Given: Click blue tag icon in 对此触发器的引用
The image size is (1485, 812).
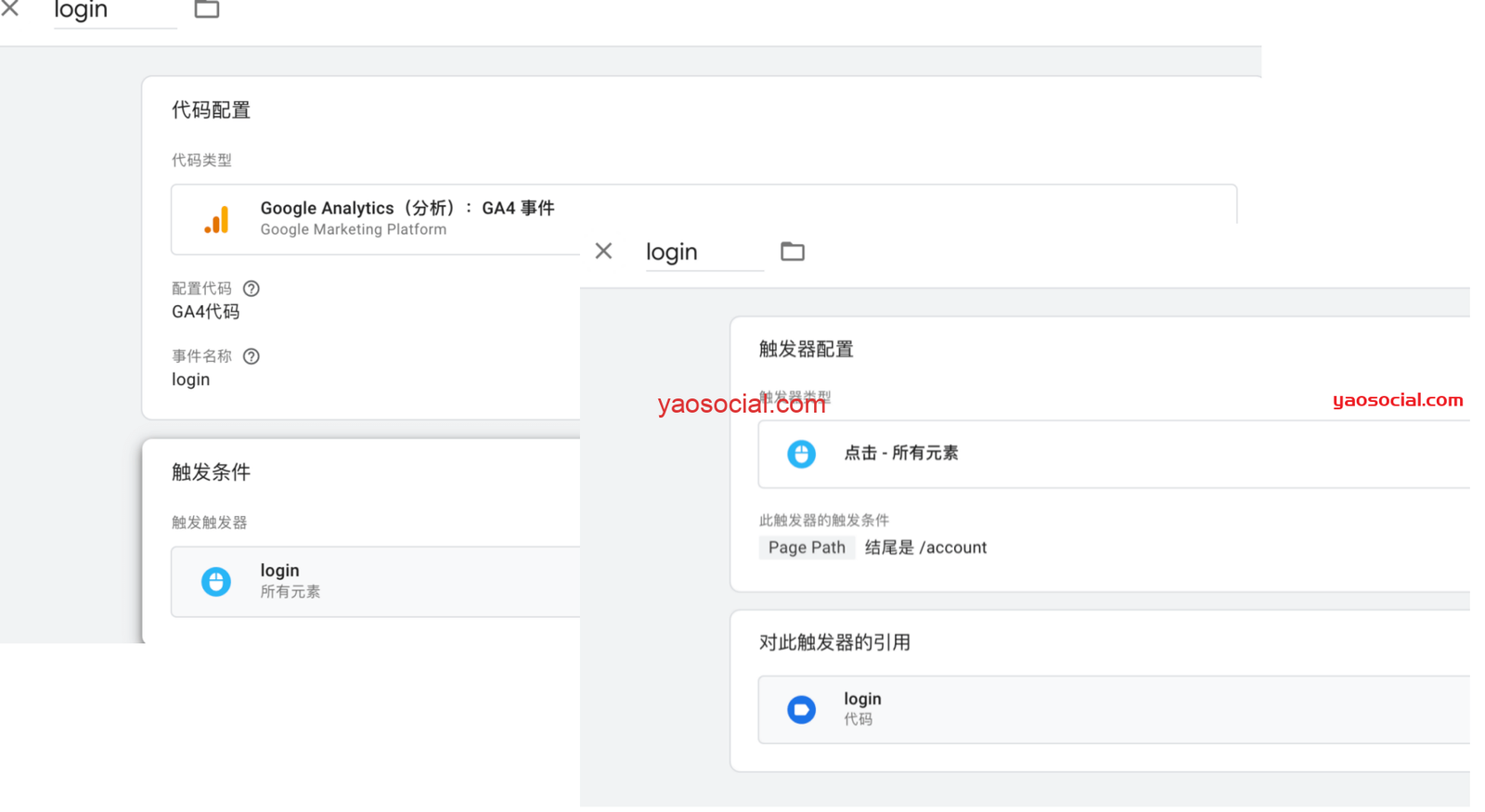Looking at the screenshot, I should [801, 710].
